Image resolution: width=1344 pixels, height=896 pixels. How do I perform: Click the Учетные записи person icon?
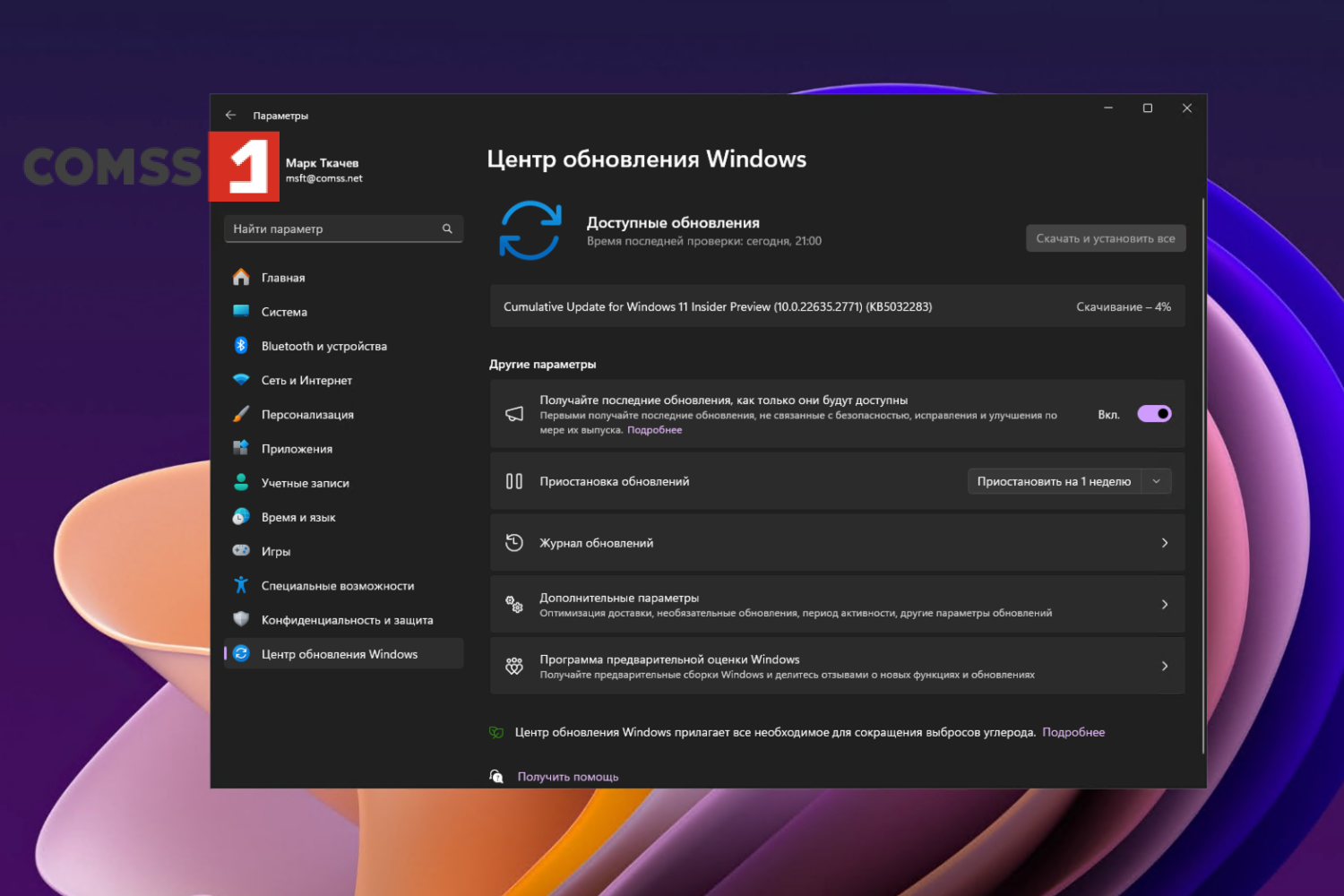[241, 483]
